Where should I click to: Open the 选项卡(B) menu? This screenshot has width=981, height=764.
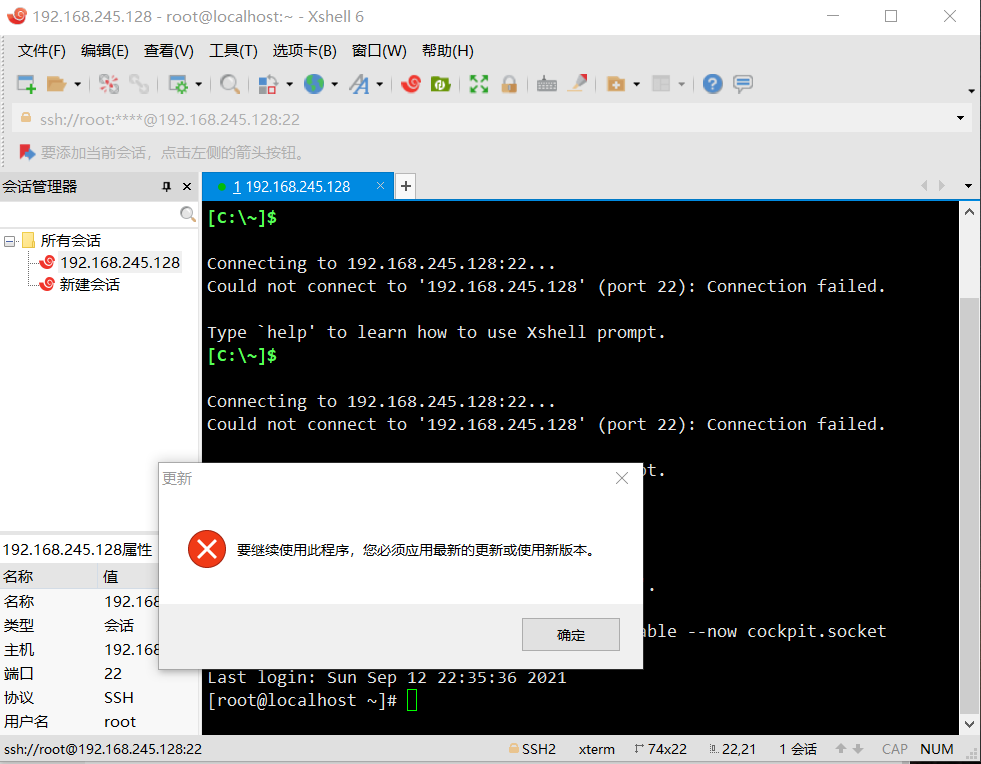(304, 51)
